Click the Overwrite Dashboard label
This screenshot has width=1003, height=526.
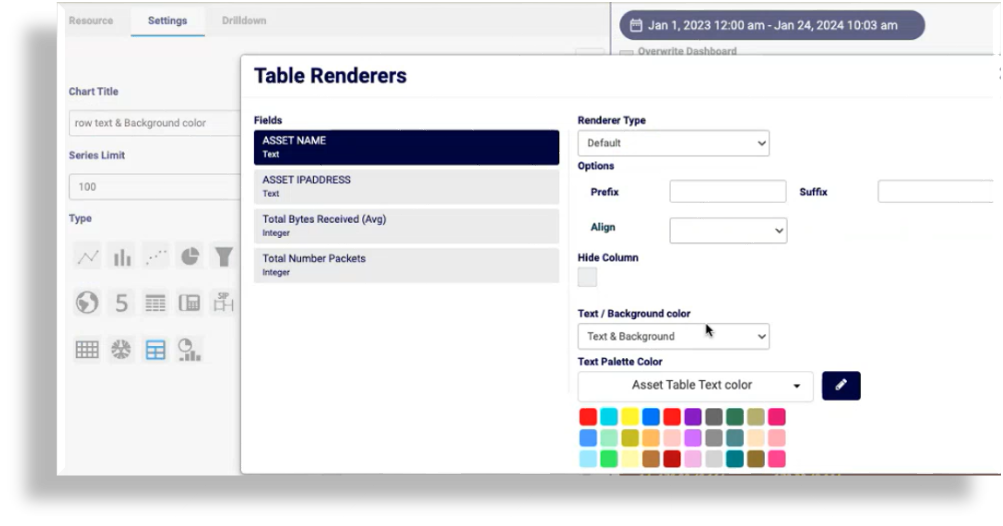pyautogui.click(x=687, y=51)
